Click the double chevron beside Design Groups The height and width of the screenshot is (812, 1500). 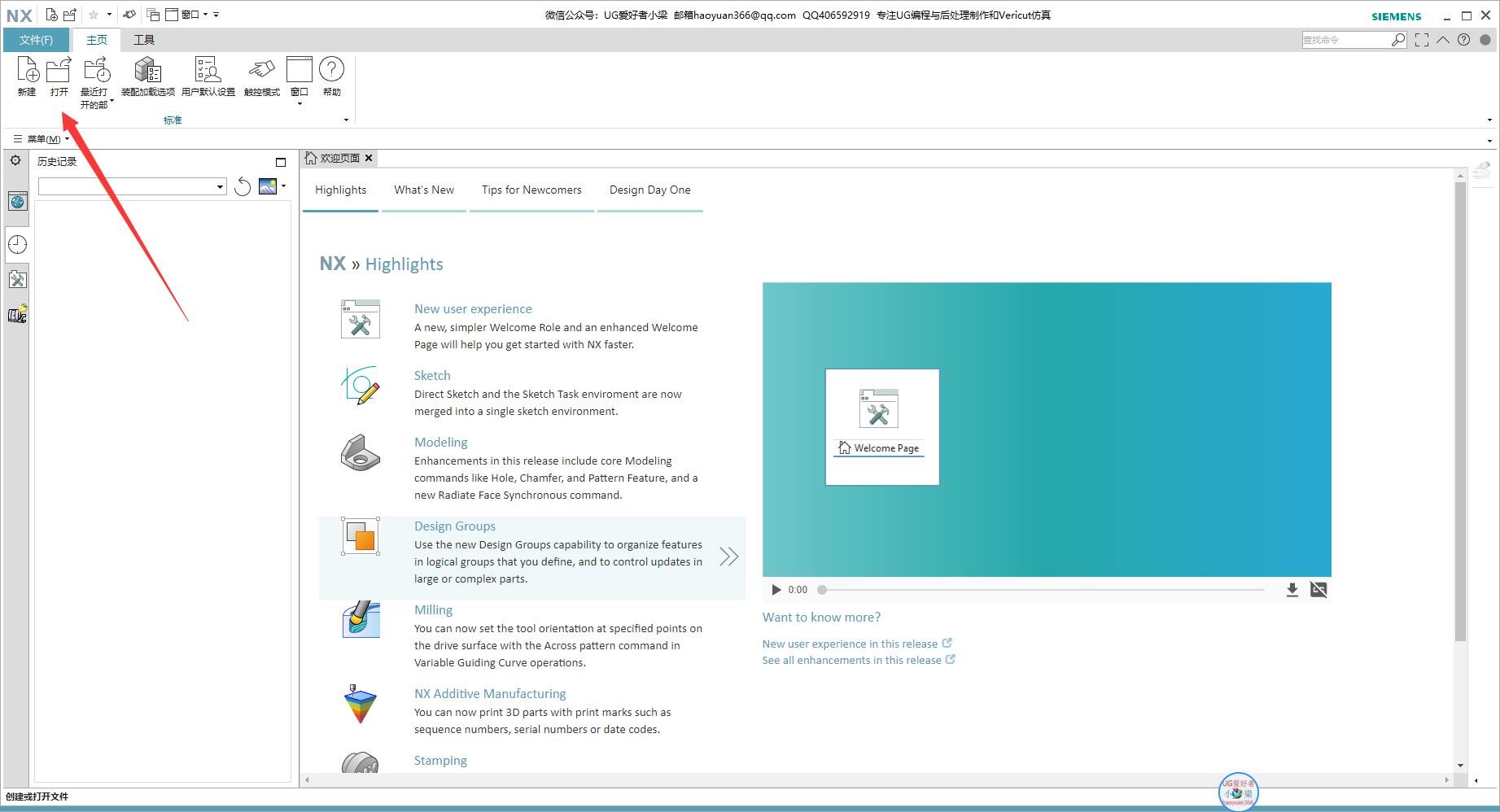tap(728, 557)
